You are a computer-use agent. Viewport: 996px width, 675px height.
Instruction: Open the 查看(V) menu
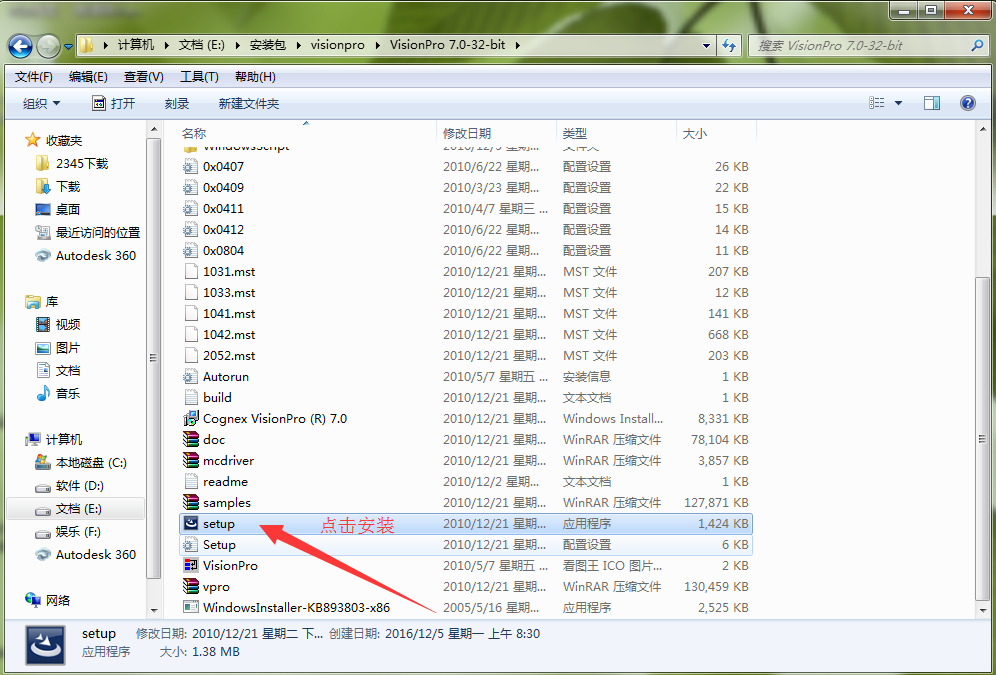click(x=144, y=77)
